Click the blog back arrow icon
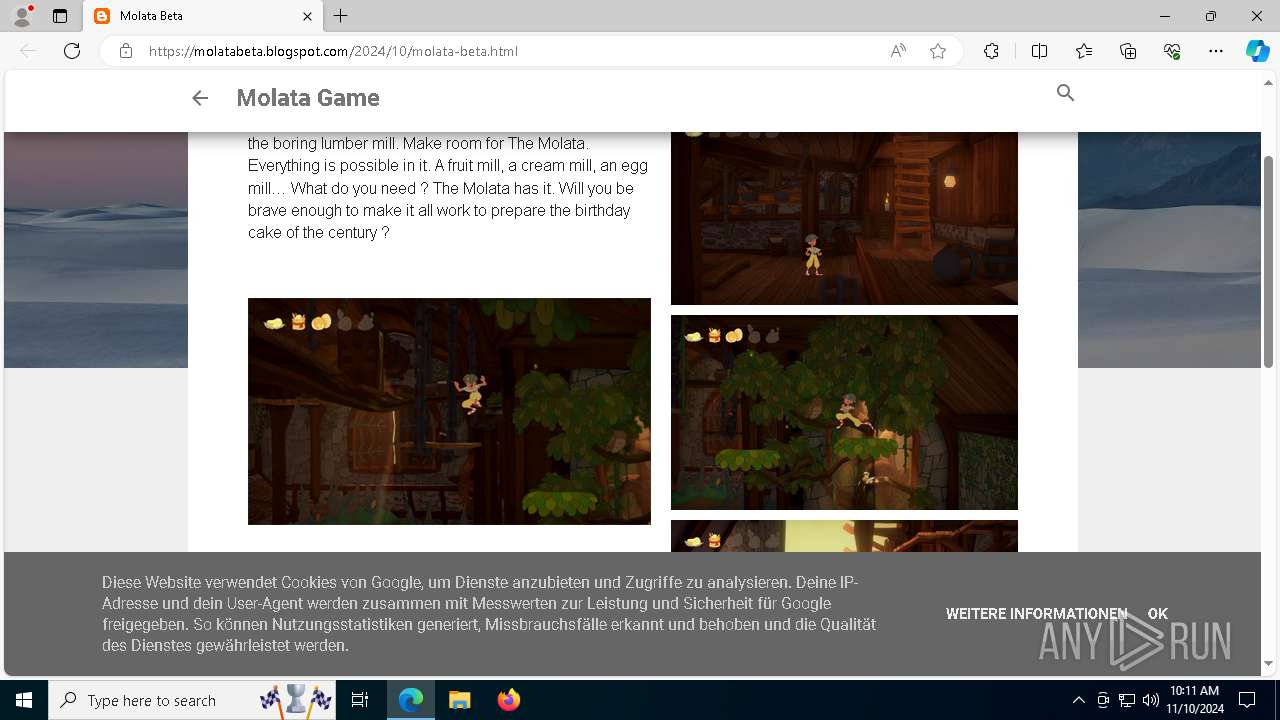Viewport: 1280px width, 720px height. (x=200, y=98)
